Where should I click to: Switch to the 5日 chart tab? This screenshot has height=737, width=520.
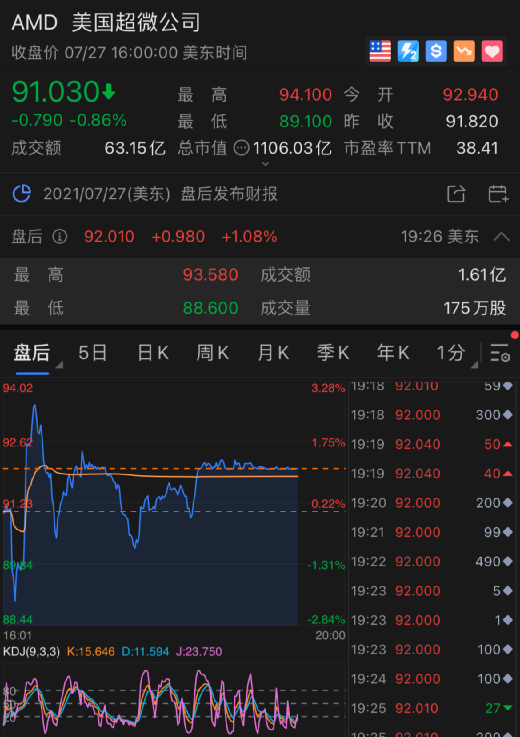click(x=93, y=353)
